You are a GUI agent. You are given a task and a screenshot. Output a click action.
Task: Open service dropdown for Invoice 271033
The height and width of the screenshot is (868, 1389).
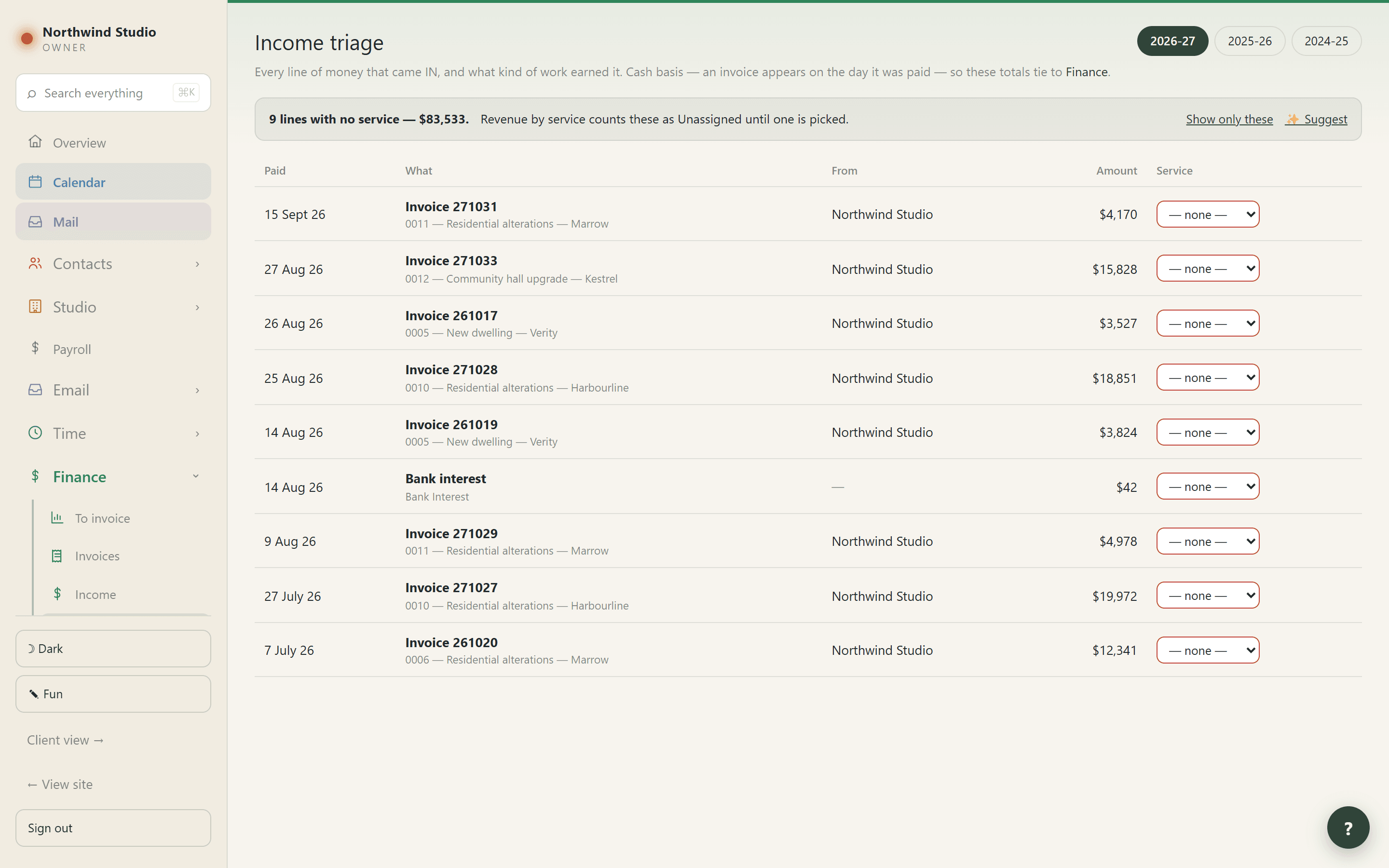pos(1208,269)
